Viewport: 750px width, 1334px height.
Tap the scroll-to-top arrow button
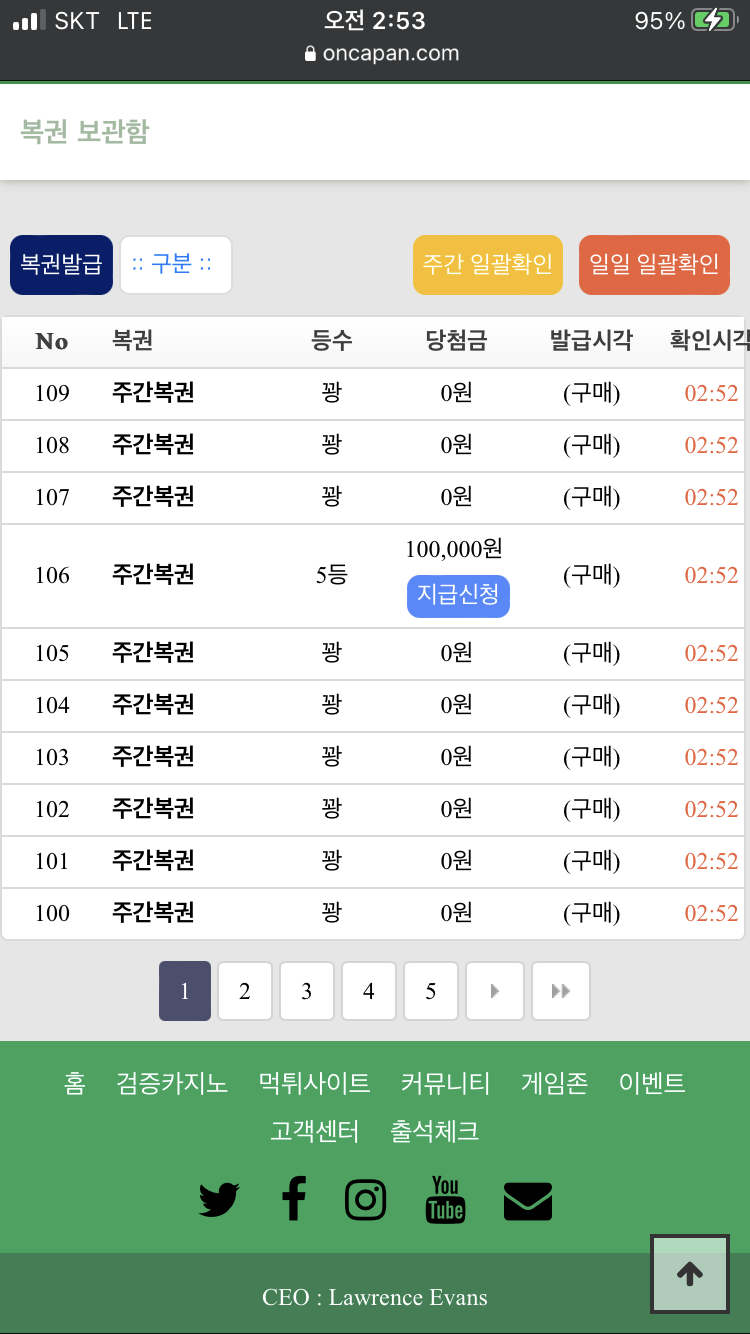pyautogui.click(x=690, y=1273)
